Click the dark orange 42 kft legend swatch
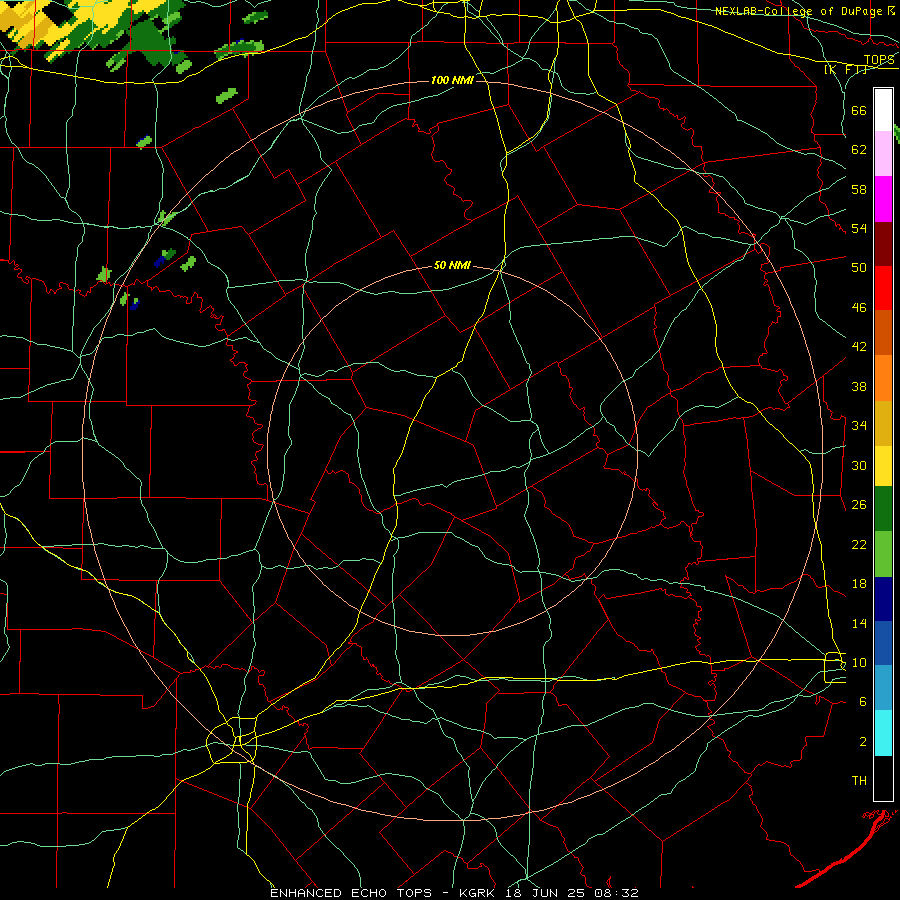The width and height of the screenshot is (900, 900). (883, 332)
